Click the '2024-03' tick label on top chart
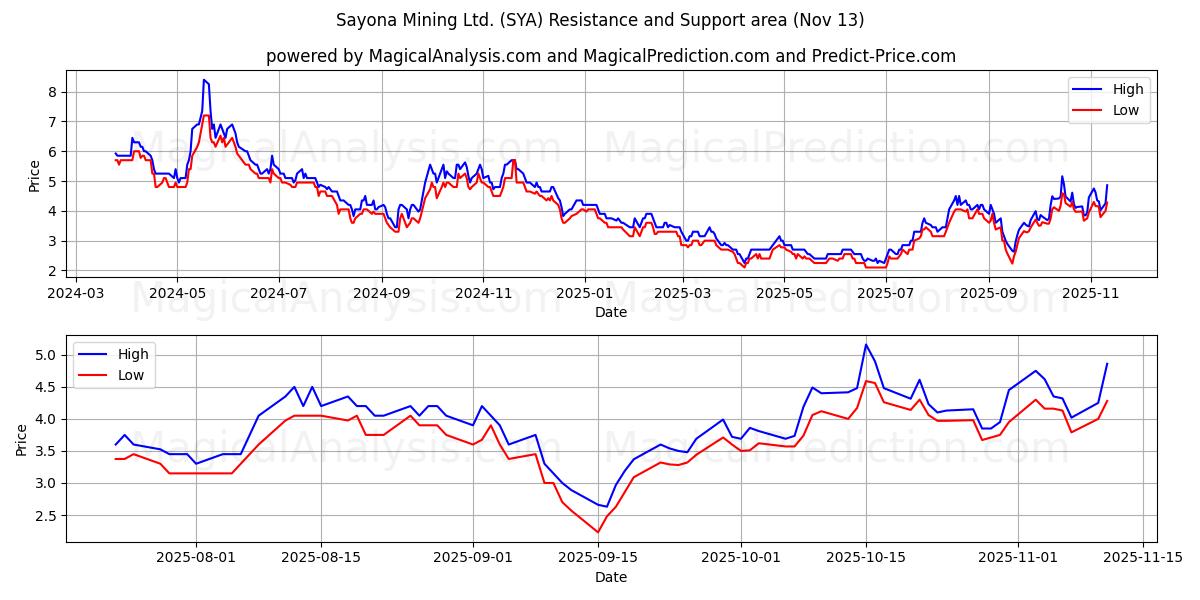This screenshot has height=600, width=1200. point(77,294)
